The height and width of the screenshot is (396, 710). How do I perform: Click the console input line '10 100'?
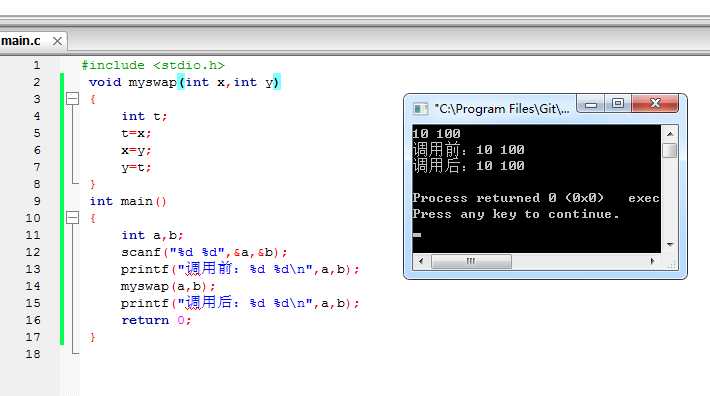(437, 134)
